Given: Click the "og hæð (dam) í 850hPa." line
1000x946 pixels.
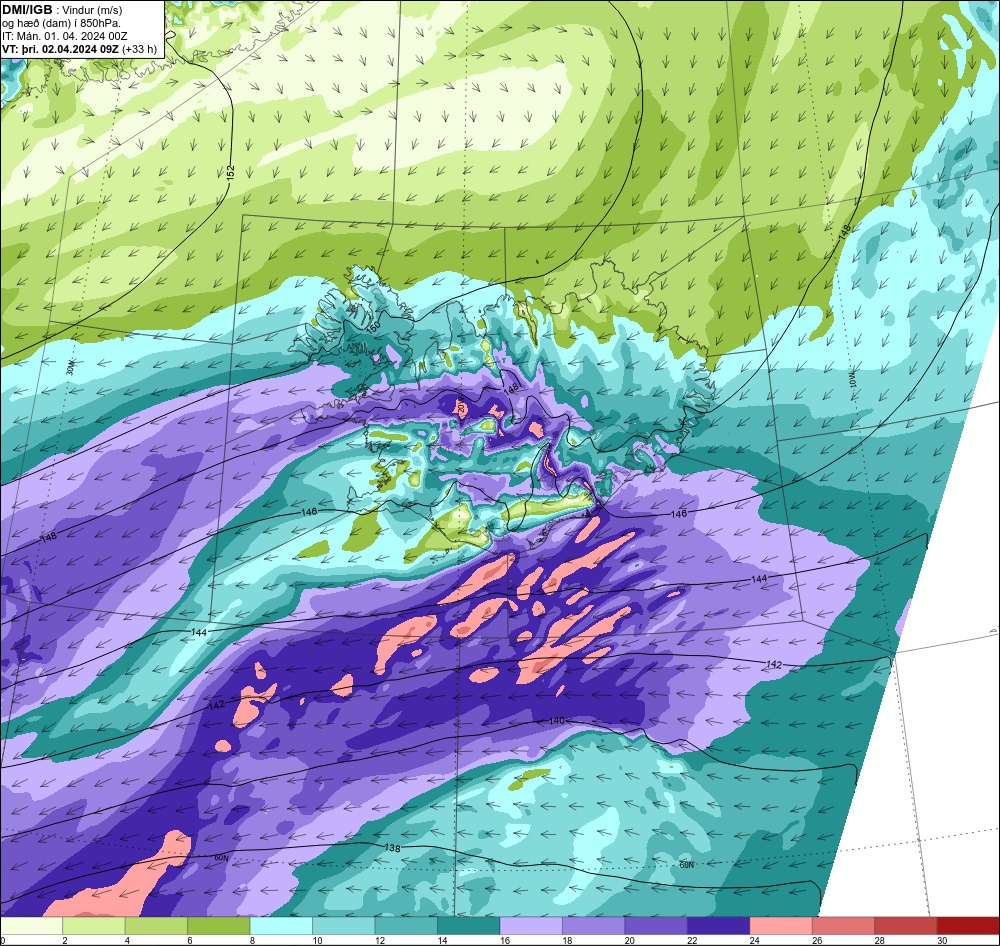Looking at the screenshot, I should (x=61, y=23).
